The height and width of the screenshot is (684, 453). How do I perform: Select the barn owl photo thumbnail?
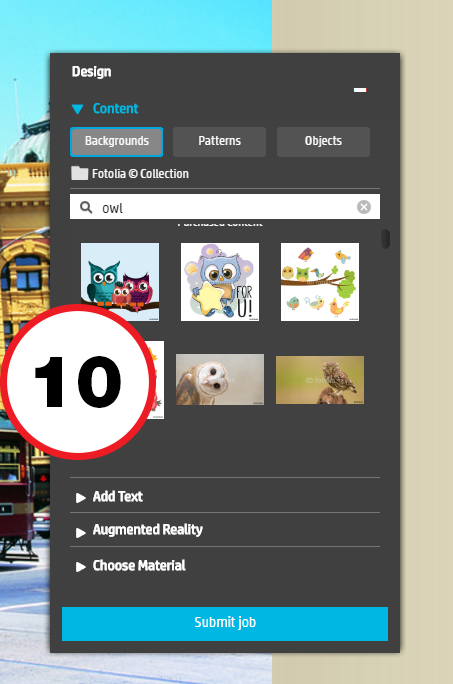click(x=220, y=380)
